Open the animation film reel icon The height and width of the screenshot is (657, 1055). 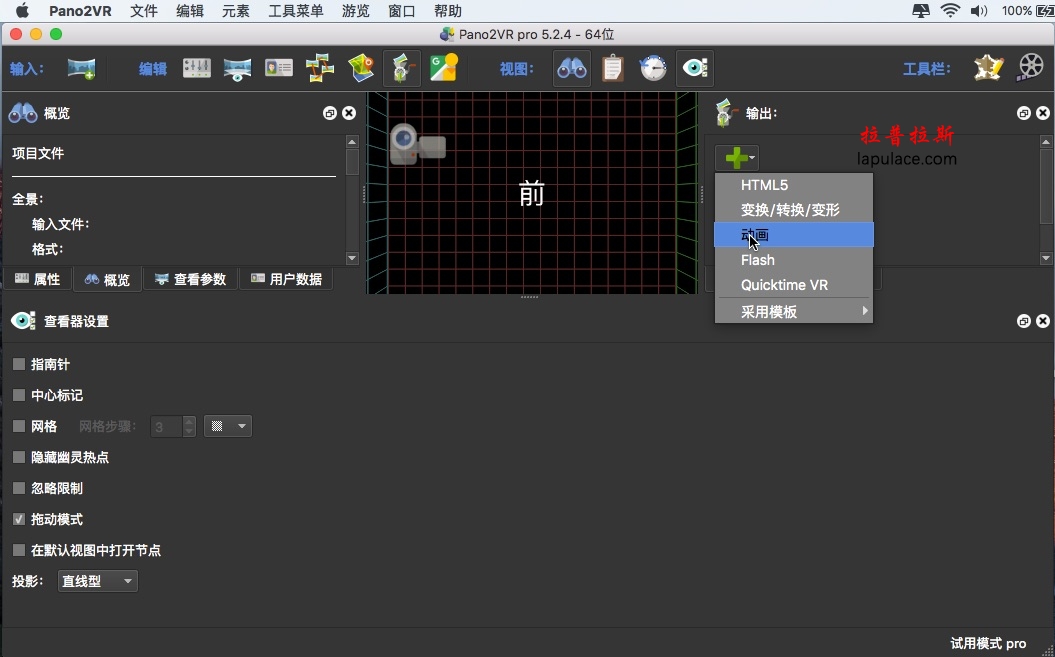pyautogui.click(x=1030, y=68)
